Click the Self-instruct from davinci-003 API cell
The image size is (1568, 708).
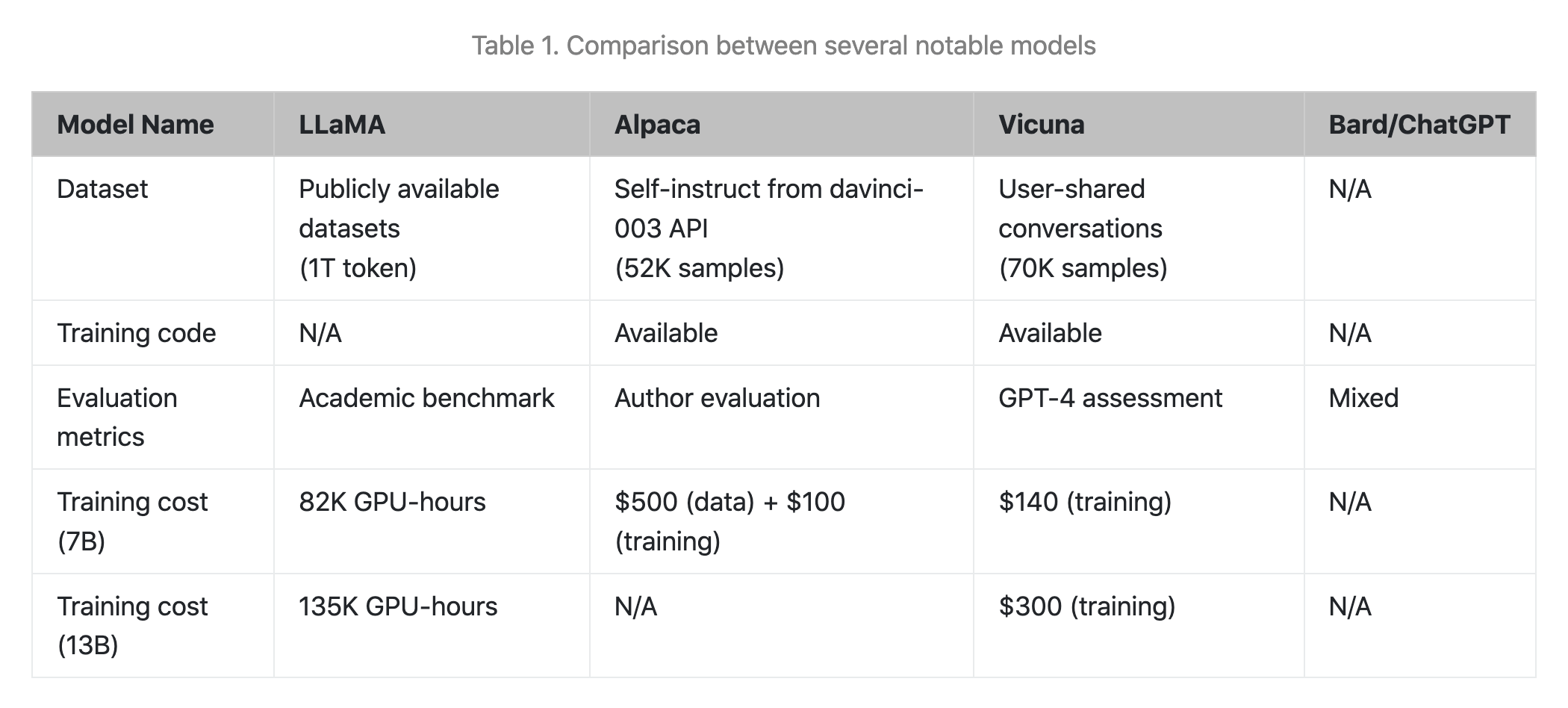coord(782,229)
